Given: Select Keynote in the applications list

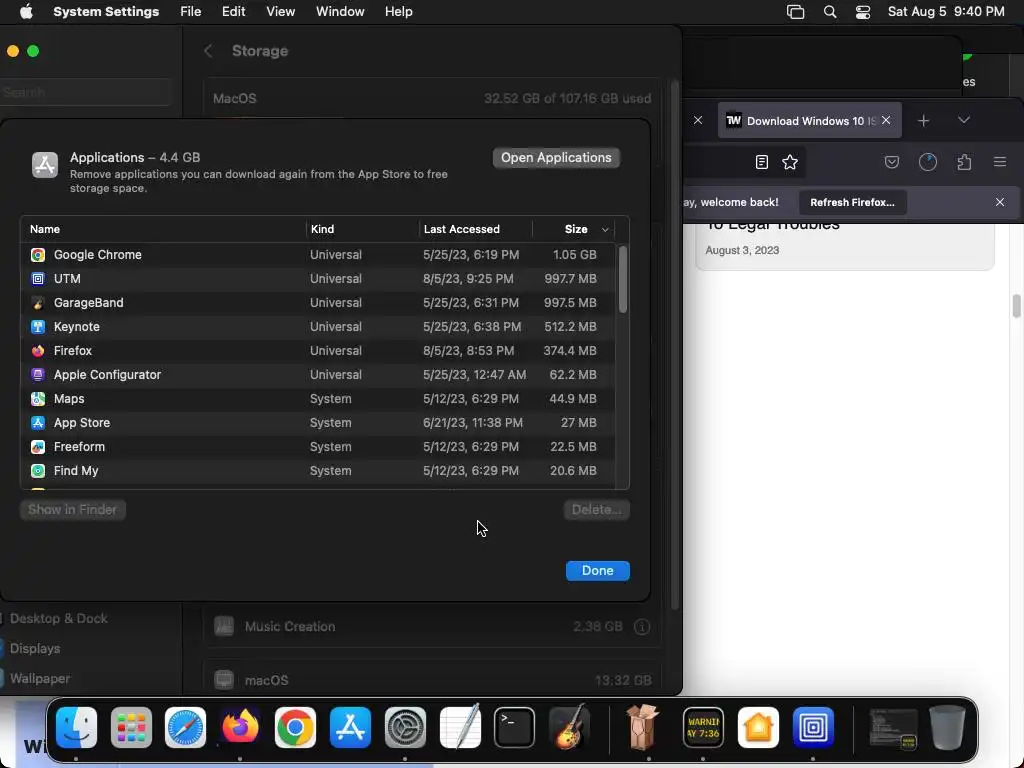Looking at the screenshot, I should tap(317, 327).
